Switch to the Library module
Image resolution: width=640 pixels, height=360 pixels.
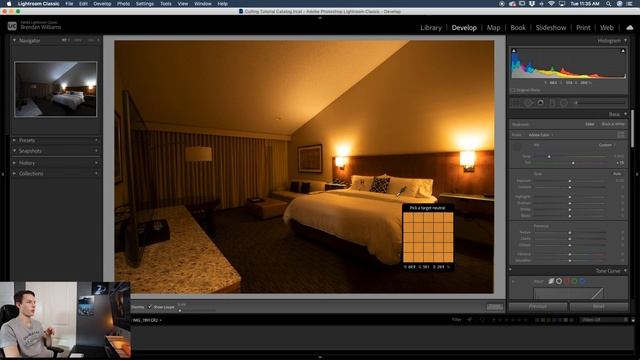(x=431, y=27)
